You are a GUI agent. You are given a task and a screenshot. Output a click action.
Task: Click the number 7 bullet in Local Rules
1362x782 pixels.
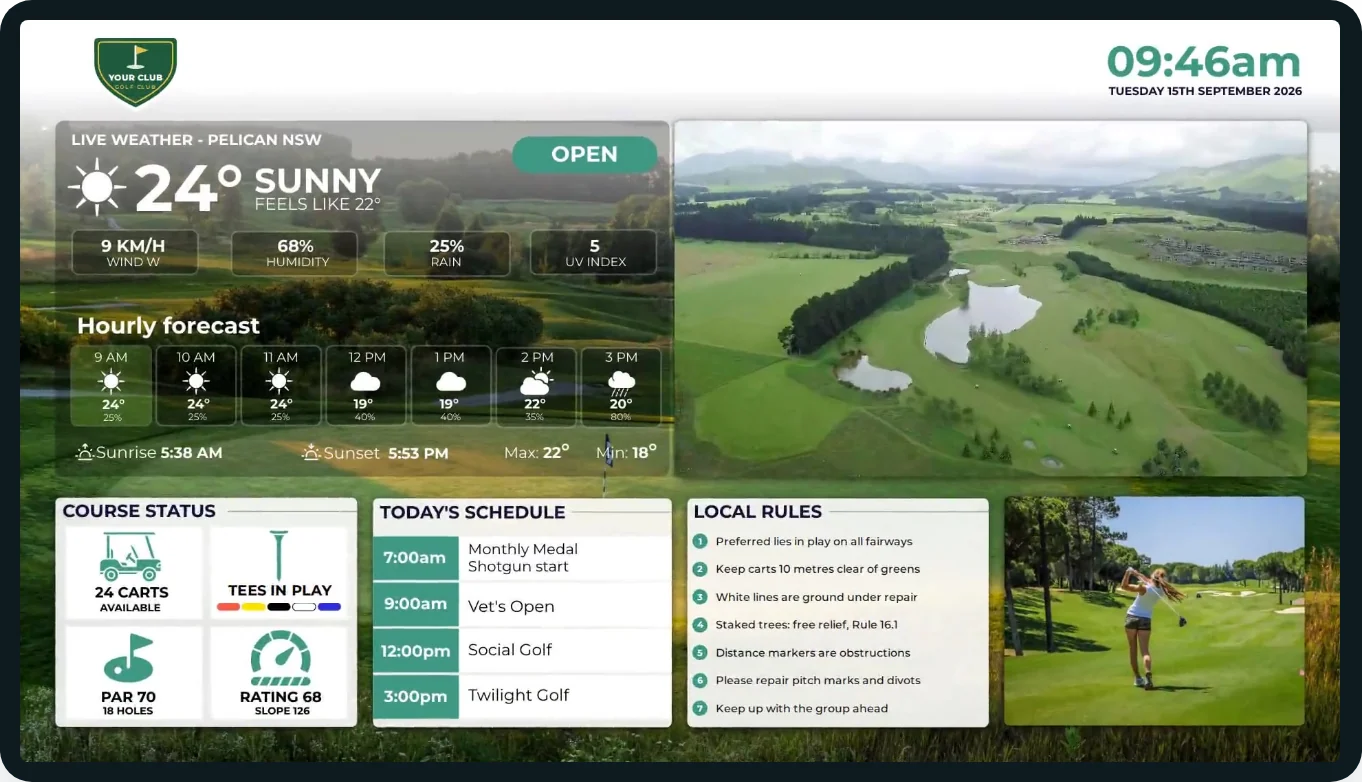click(x=700, y=709)
